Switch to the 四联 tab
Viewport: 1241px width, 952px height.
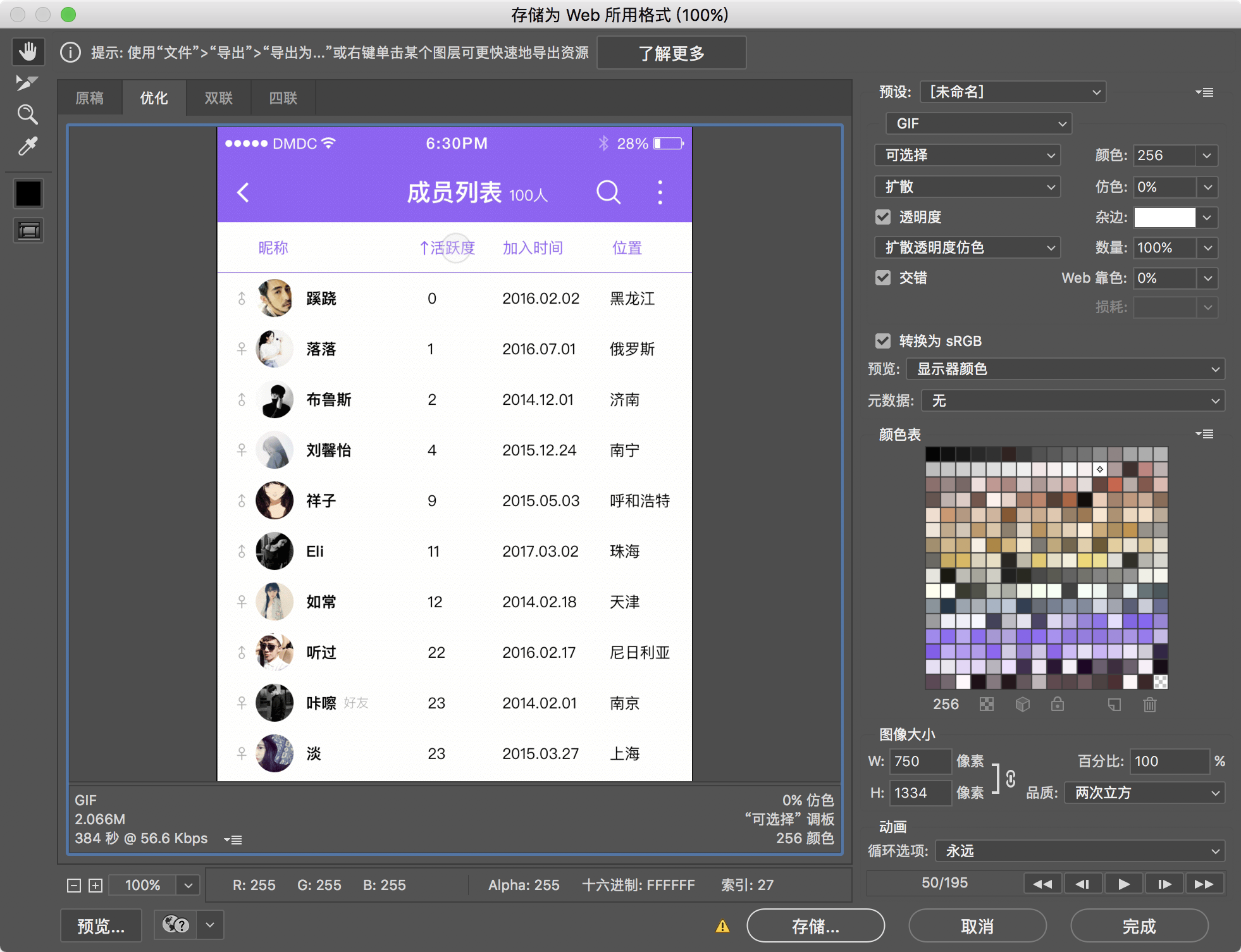tap(283, 97)
